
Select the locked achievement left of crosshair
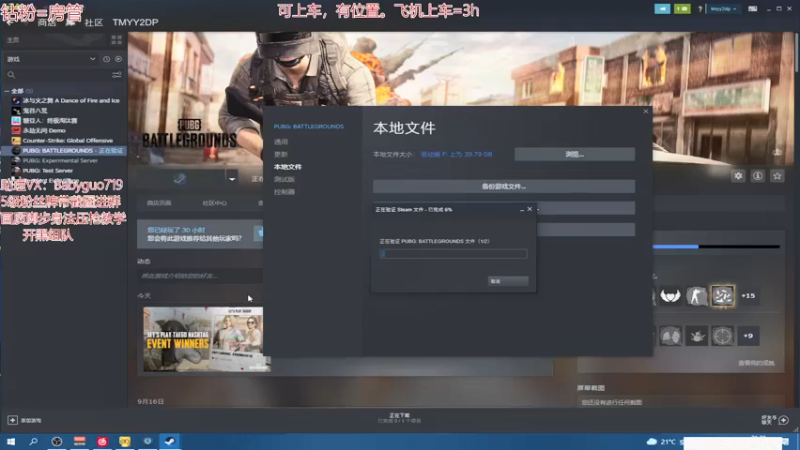(696, 336)
